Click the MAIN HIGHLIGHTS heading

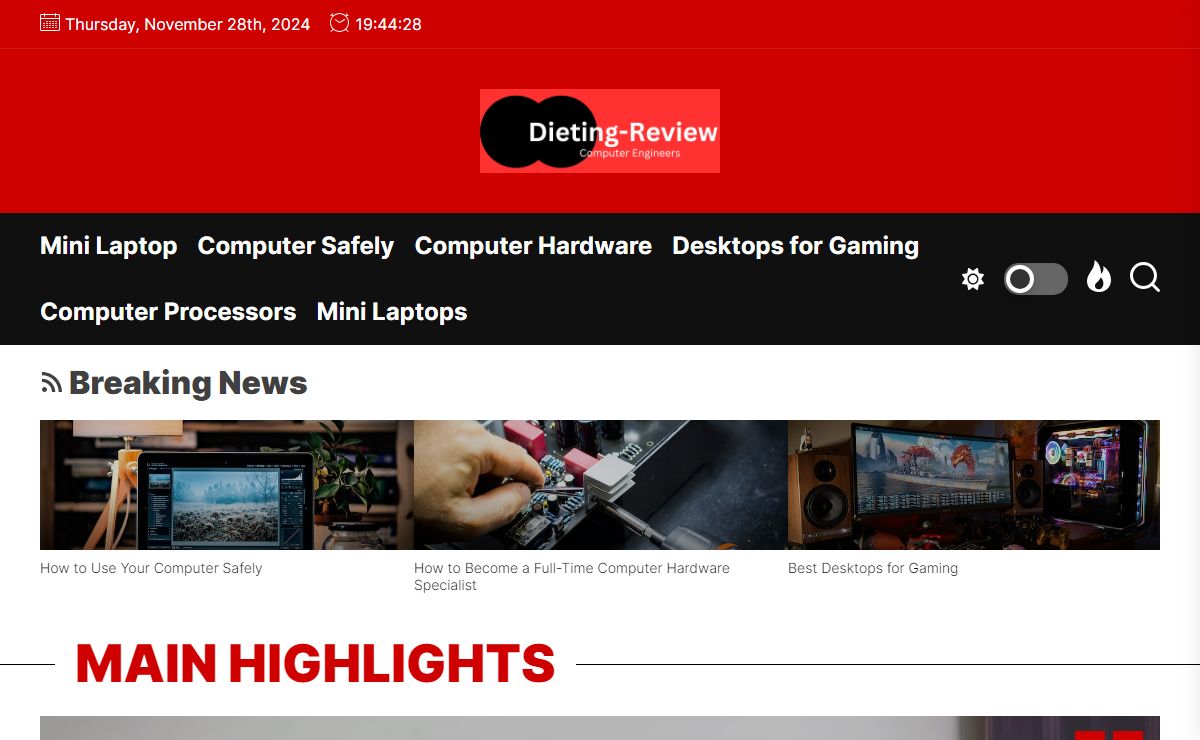coord(315,663)
